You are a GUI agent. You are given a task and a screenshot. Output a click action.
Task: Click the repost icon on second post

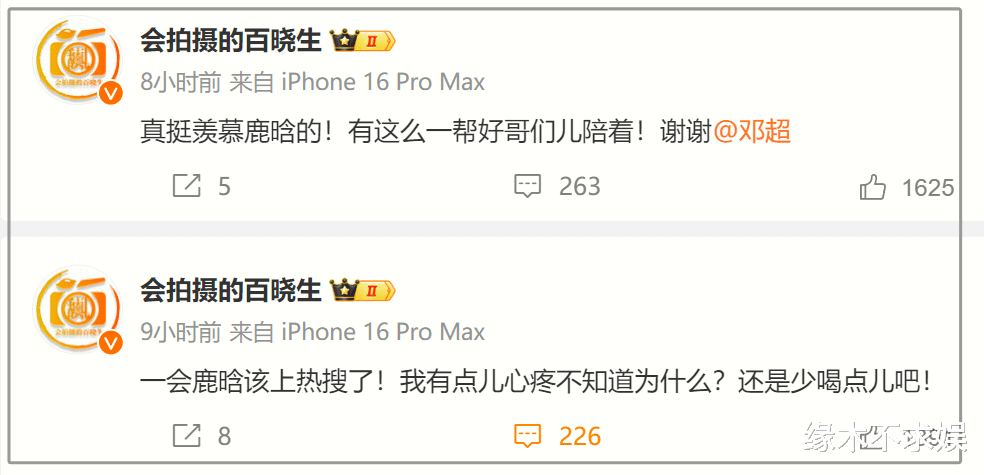click(186, 435)
